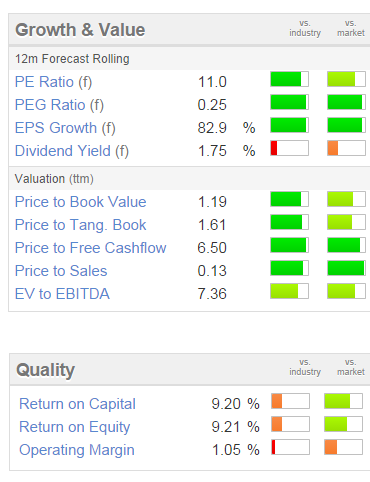Image resolution: width=370 pixels, height=482 pixels.
Task: Open the PE Ratio (f) link
Action: (53, 82)
